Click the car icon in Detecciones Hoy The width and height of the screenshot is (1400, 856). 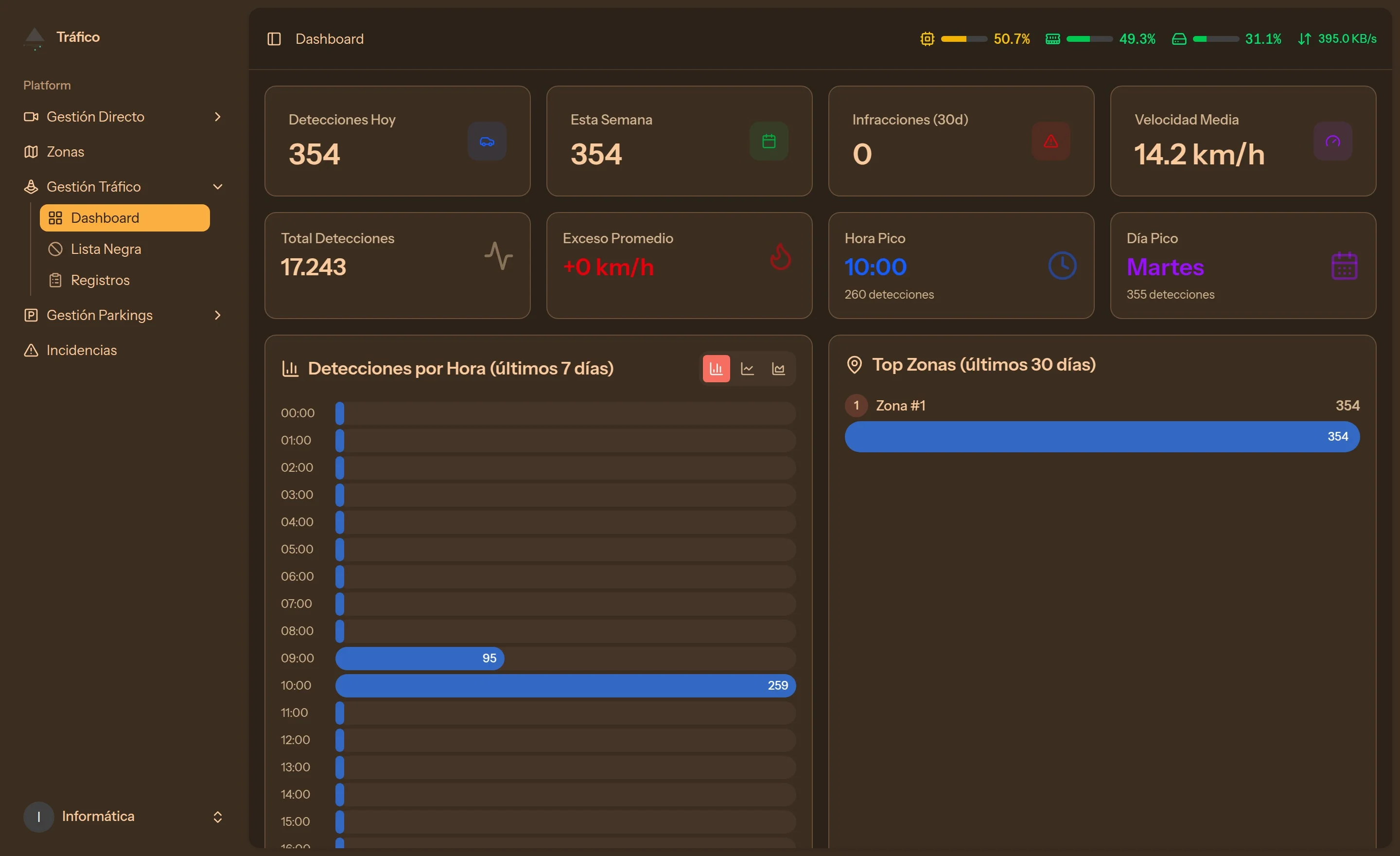point(487,141)
